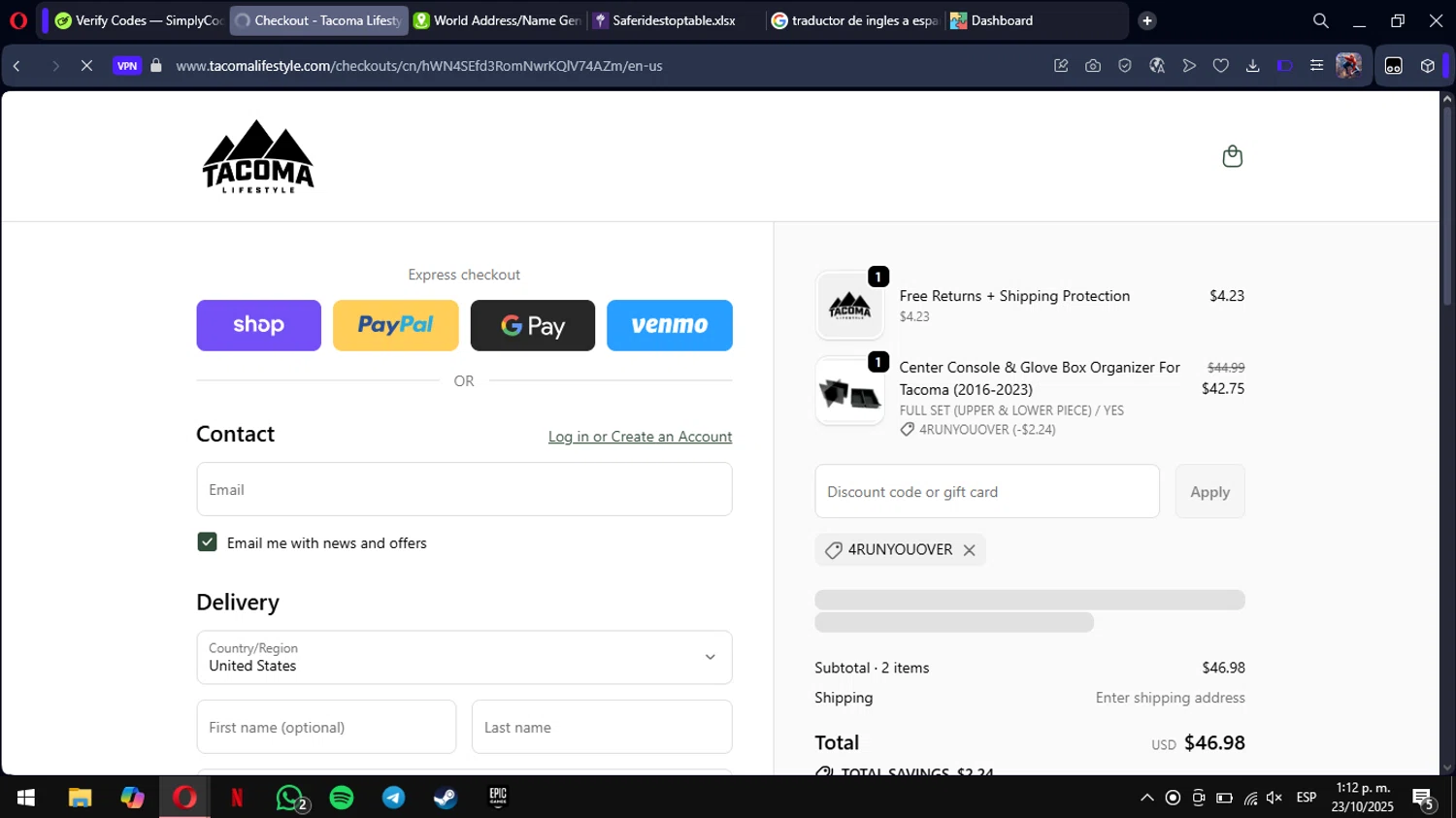Screen dimensions: 1456x818
Task: Go forward to the next page
Action: point(54,66)
